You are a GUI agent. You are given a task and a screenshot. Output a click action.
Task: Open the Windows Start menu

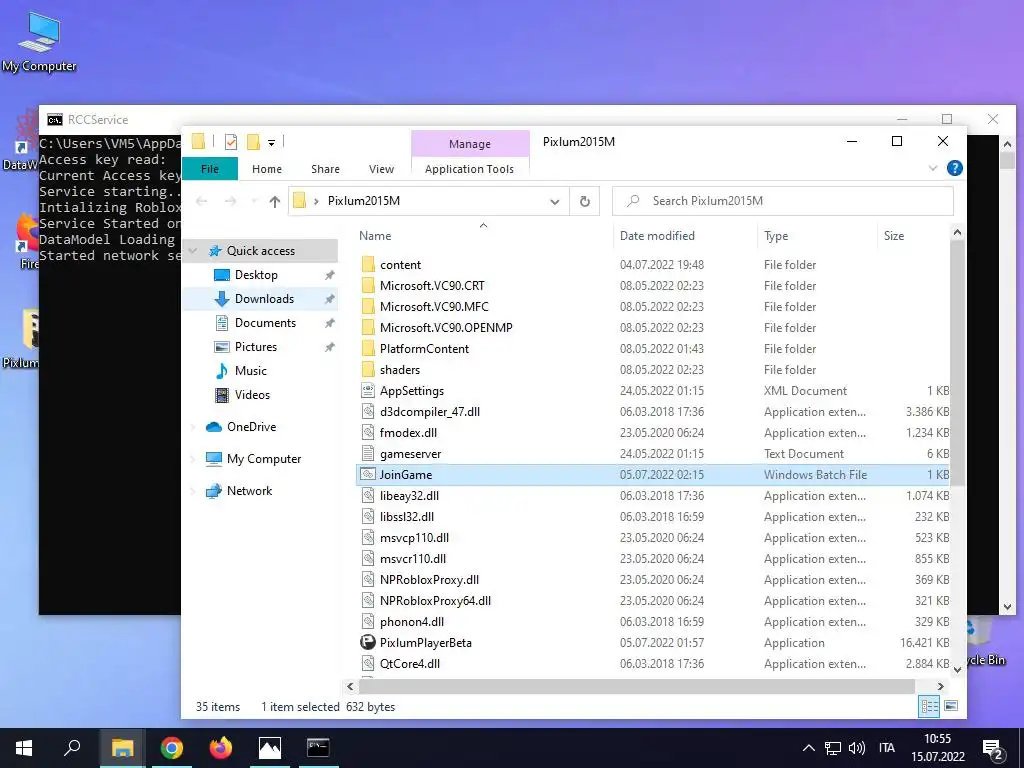pos(24,748)
